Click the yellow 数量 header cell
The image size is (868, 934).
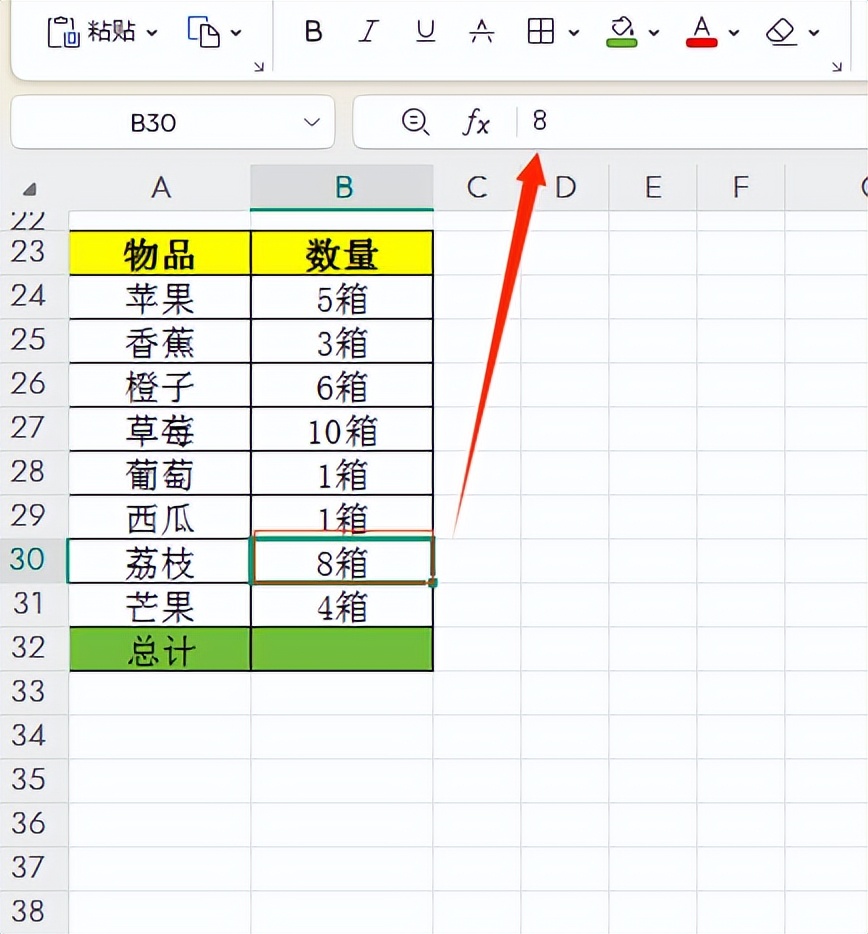coord(343,253)
